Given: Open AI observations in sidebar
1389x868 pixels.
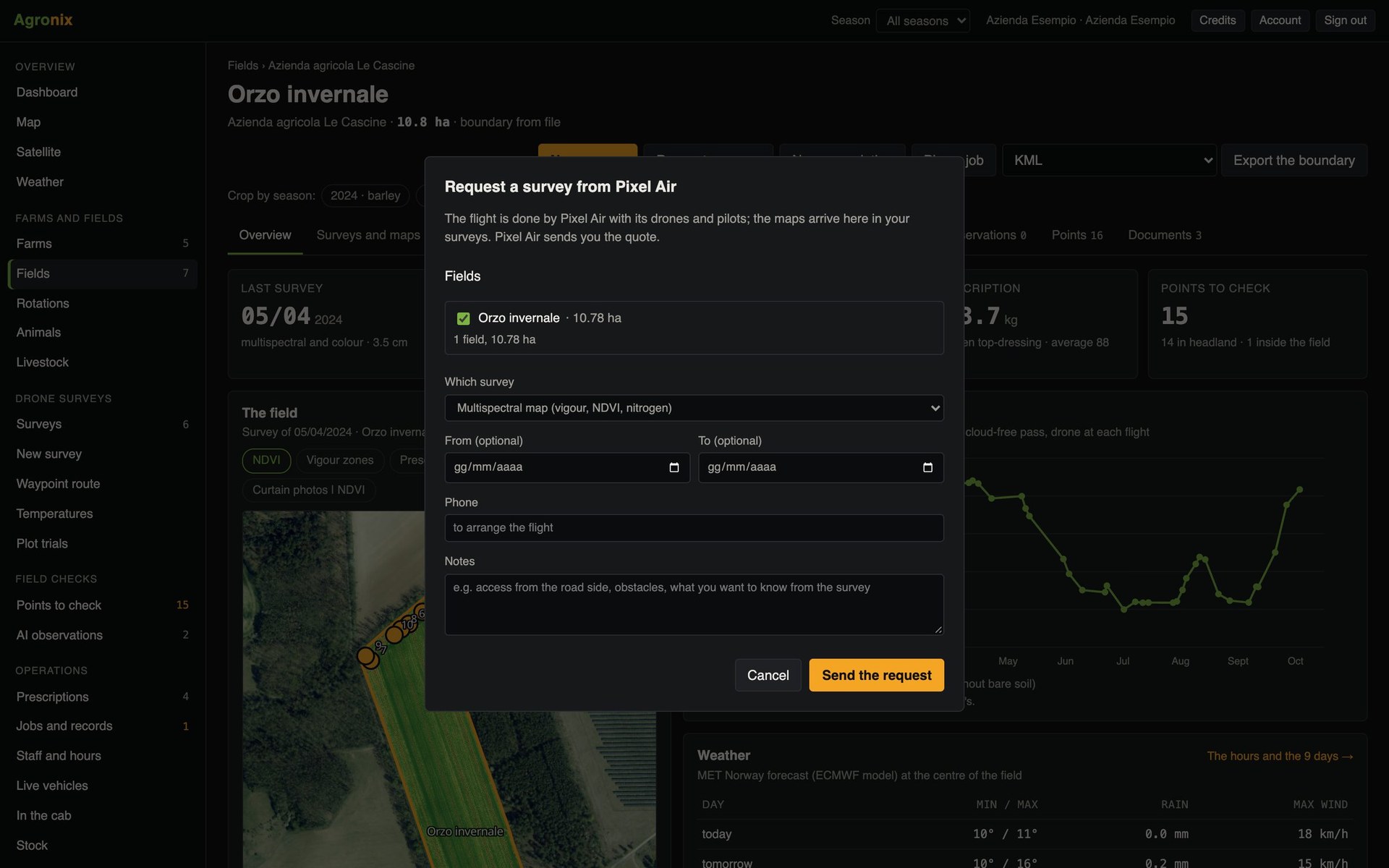Looking at the screenshot, I should pos(103,635).
